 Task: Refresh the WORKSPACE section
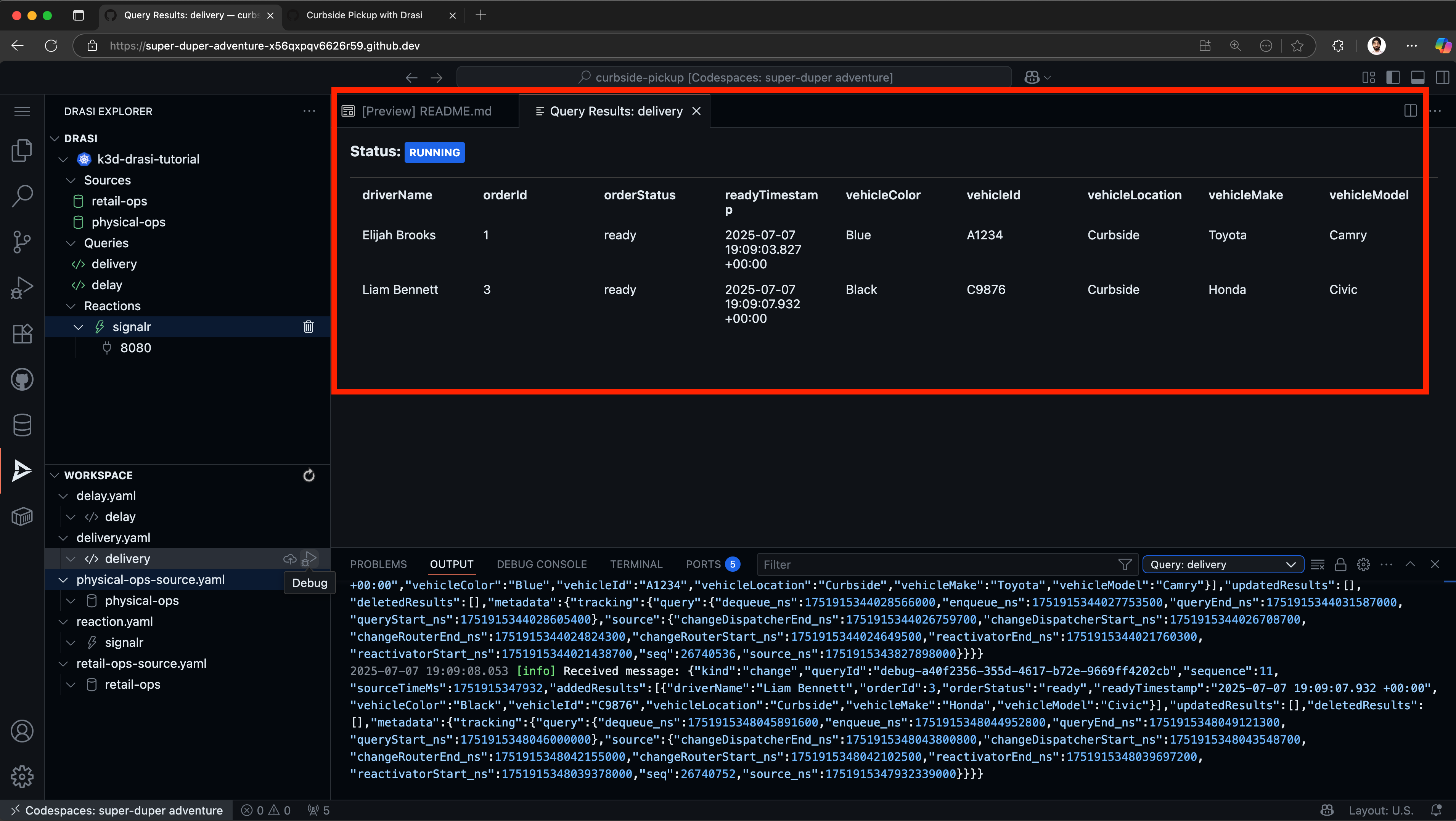(x=308, y=475)
